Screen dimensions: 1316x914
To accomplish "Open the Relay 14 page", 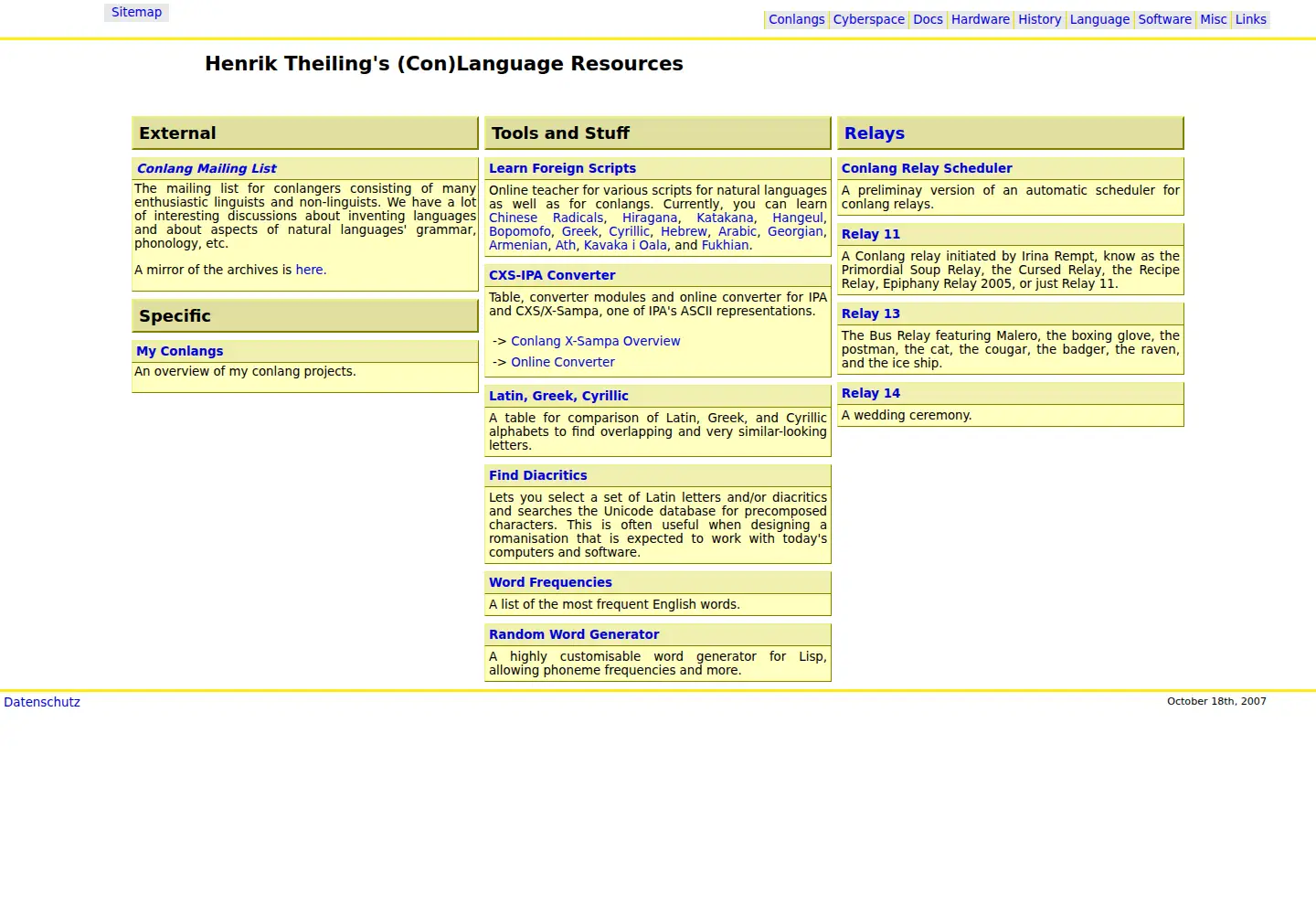I will (x=871, y=393).
